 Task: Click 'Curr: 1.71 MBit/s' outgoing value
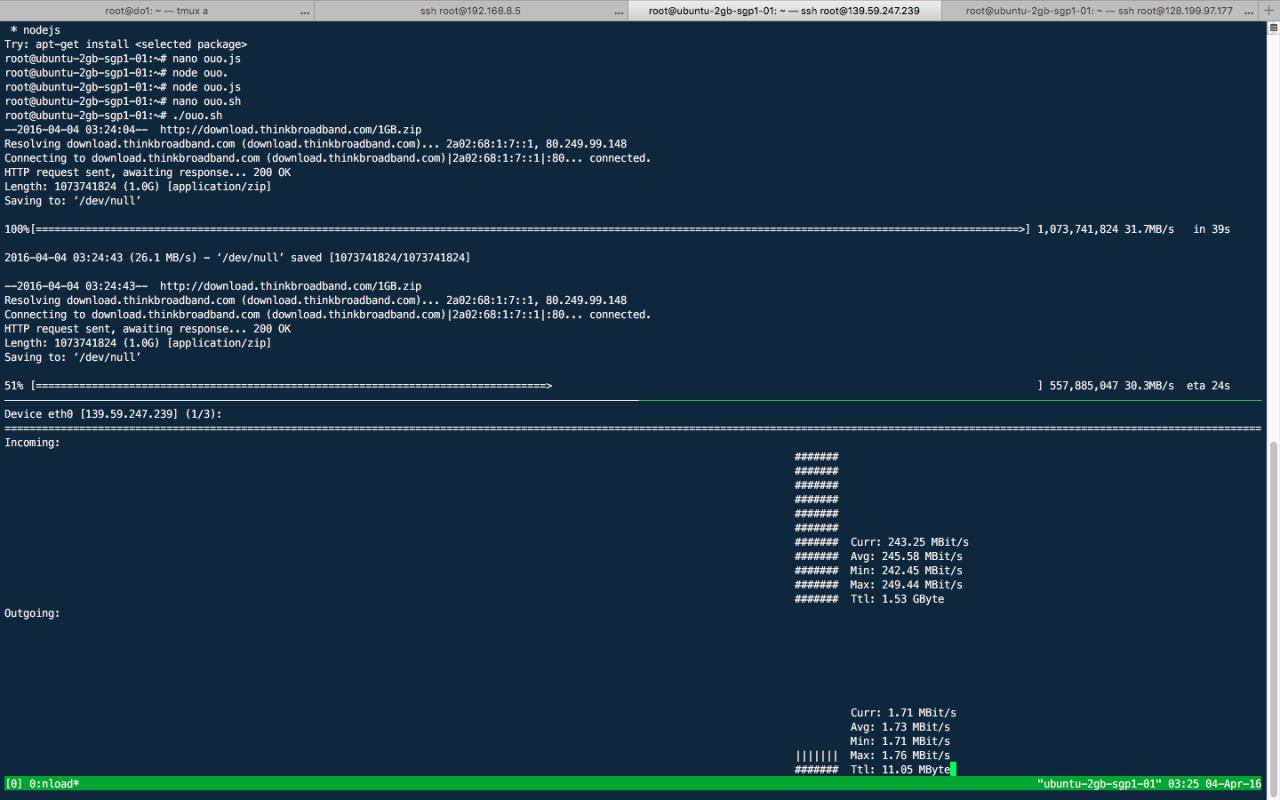pyautogui.click(x=903, y=712)
